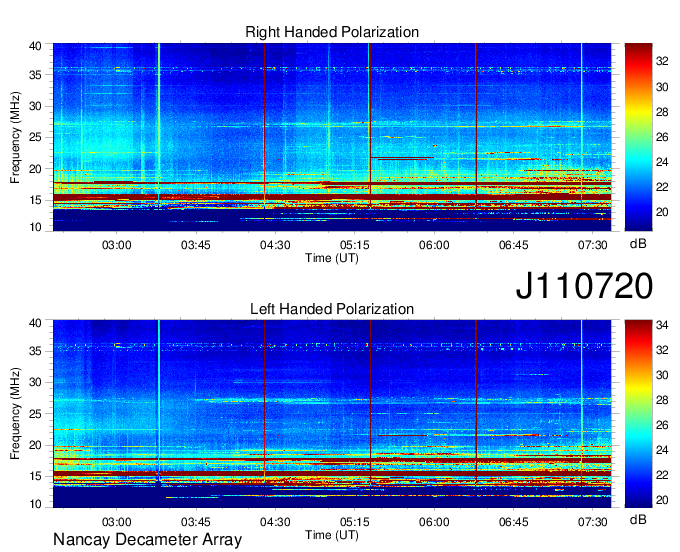Viewport: 680px width, 552px height.
Task: Click 03:45 tick under Left Handed plot
Action: point(196,521)
